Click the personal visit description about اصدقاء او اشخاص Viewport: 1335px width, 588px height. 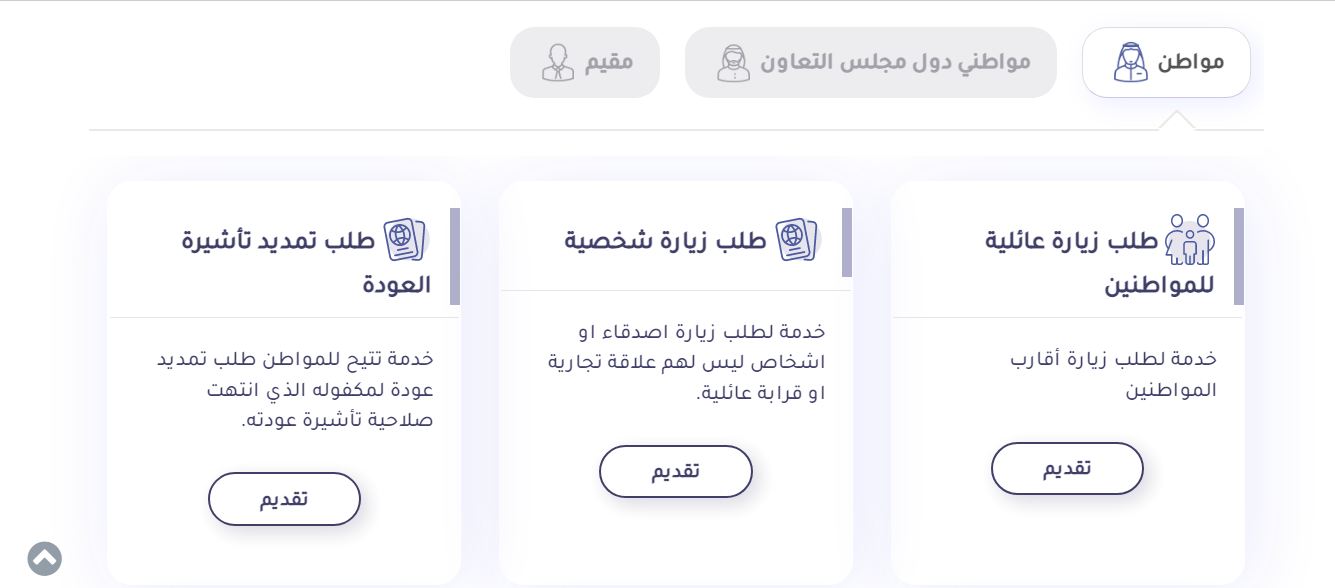(686, 362)
